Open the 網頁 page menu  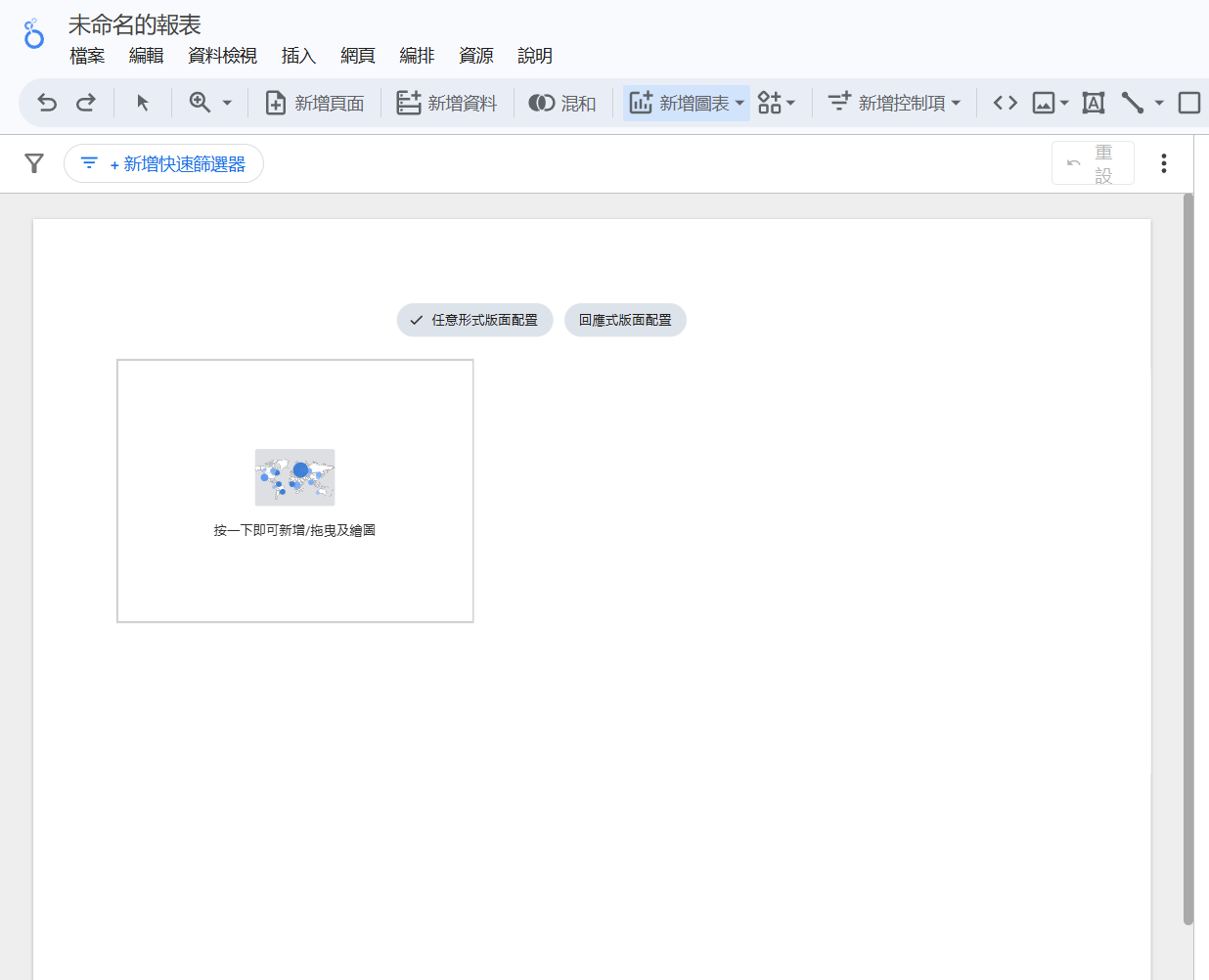(357, 56)
